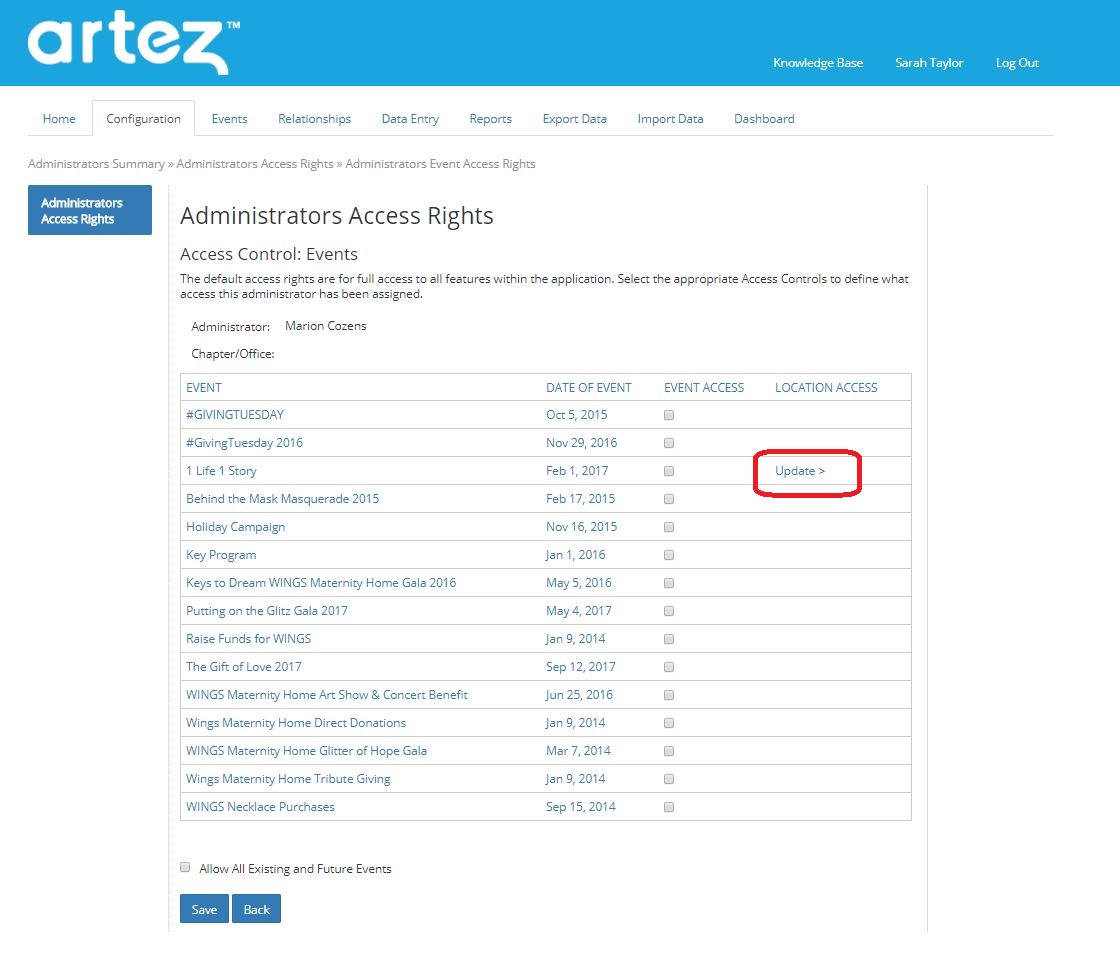Enable event access for Raise Funds for WINGS
1120x953 pixels.
pyautogui.click(x=669, y=639)
